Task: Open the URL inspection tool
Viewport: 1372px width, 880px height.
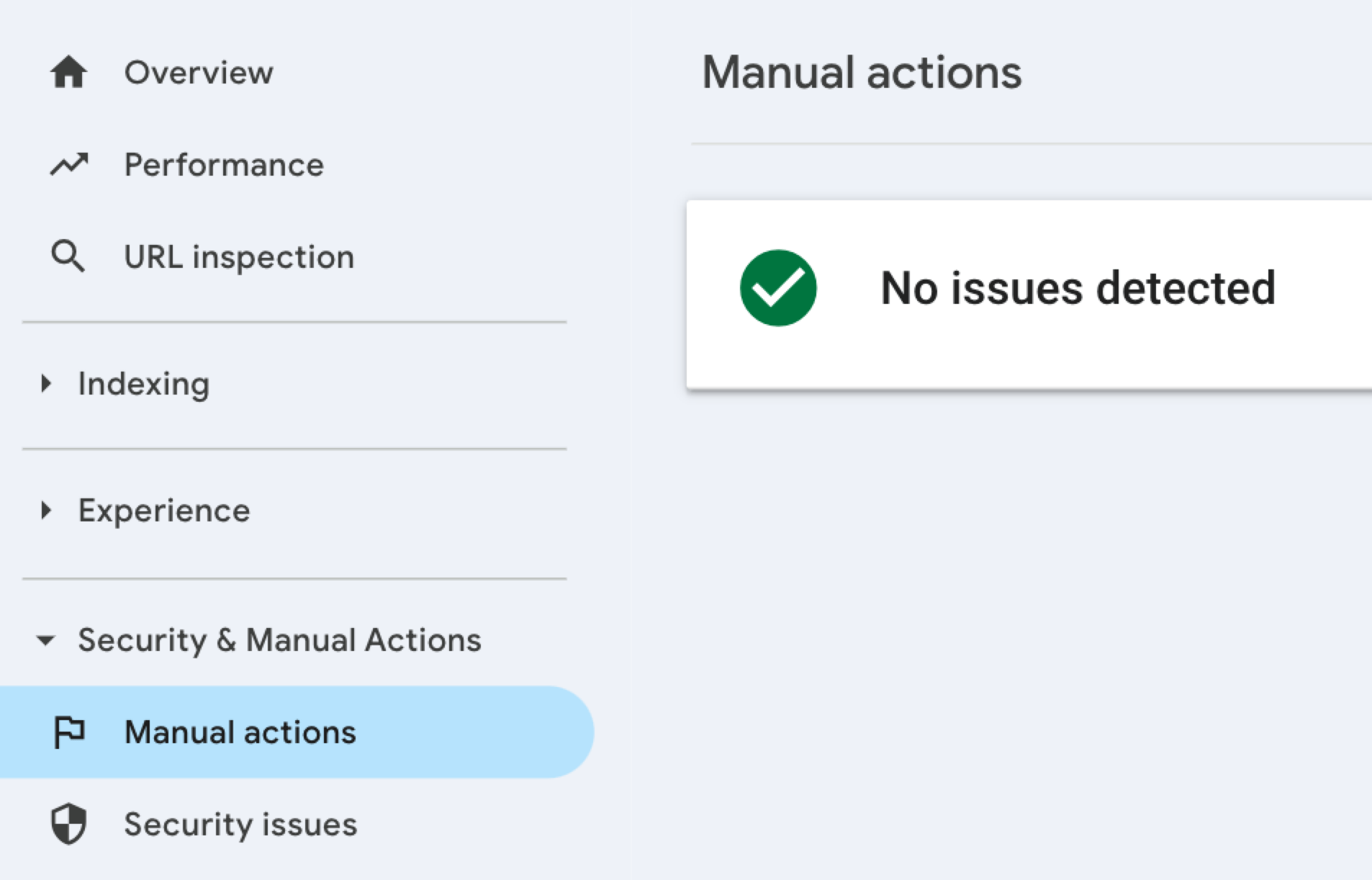Action: [x=239, y=256]
